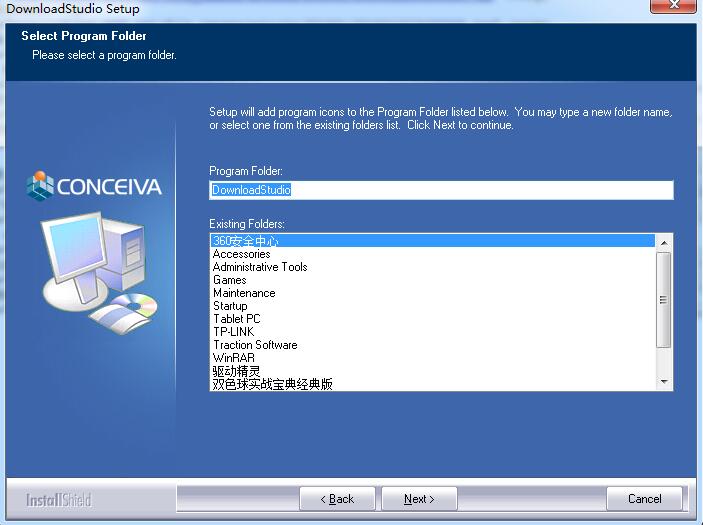This screenshot has width=703, height=525.
Task: Choose the Tablet PC folder
Action: pos(236,319)
